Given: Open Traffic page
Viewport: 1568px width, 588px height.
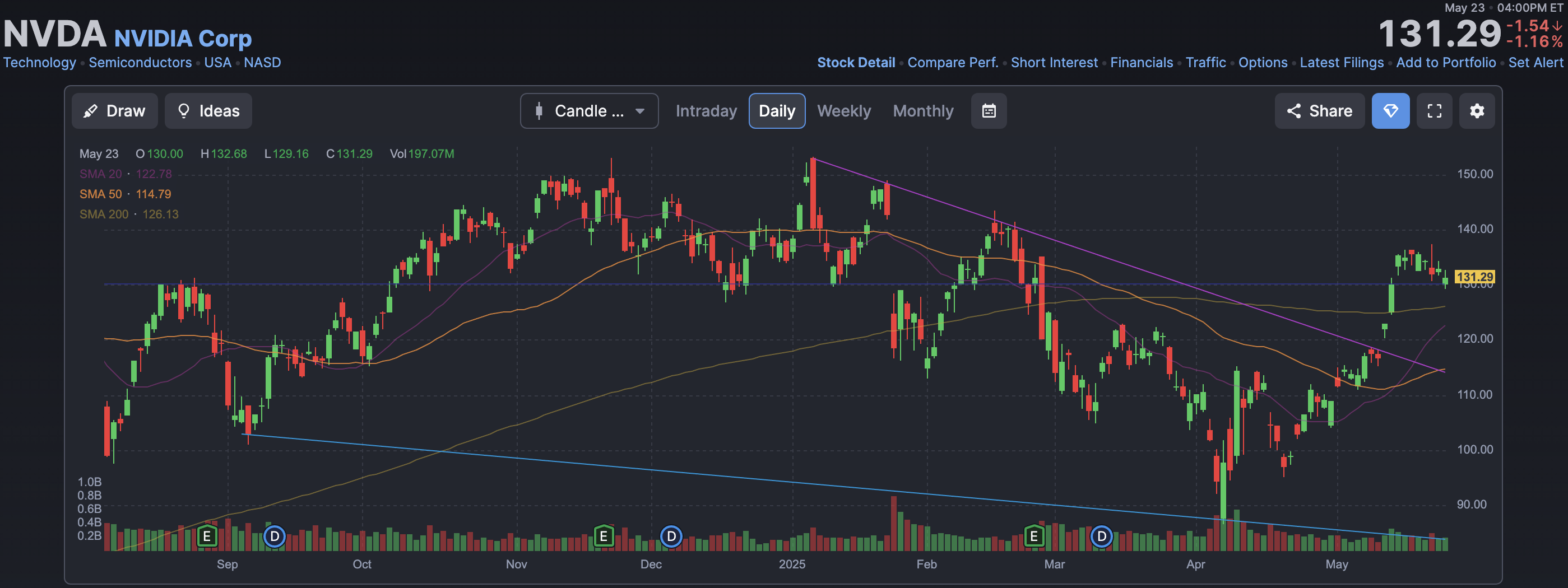Looking at the screenshot, I should click(x=1205, y=63).
